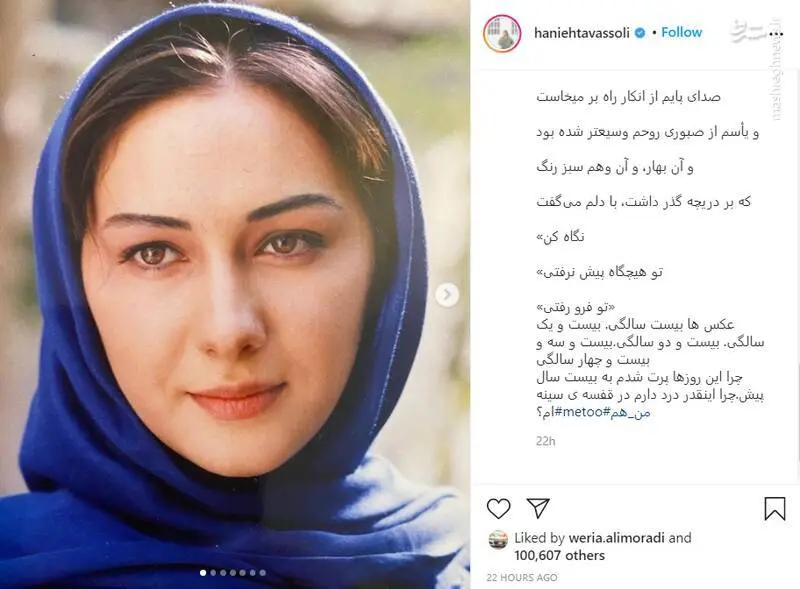Click the haniehtavassoli username
Screen dimensions: 800x589
pos(582,33)
